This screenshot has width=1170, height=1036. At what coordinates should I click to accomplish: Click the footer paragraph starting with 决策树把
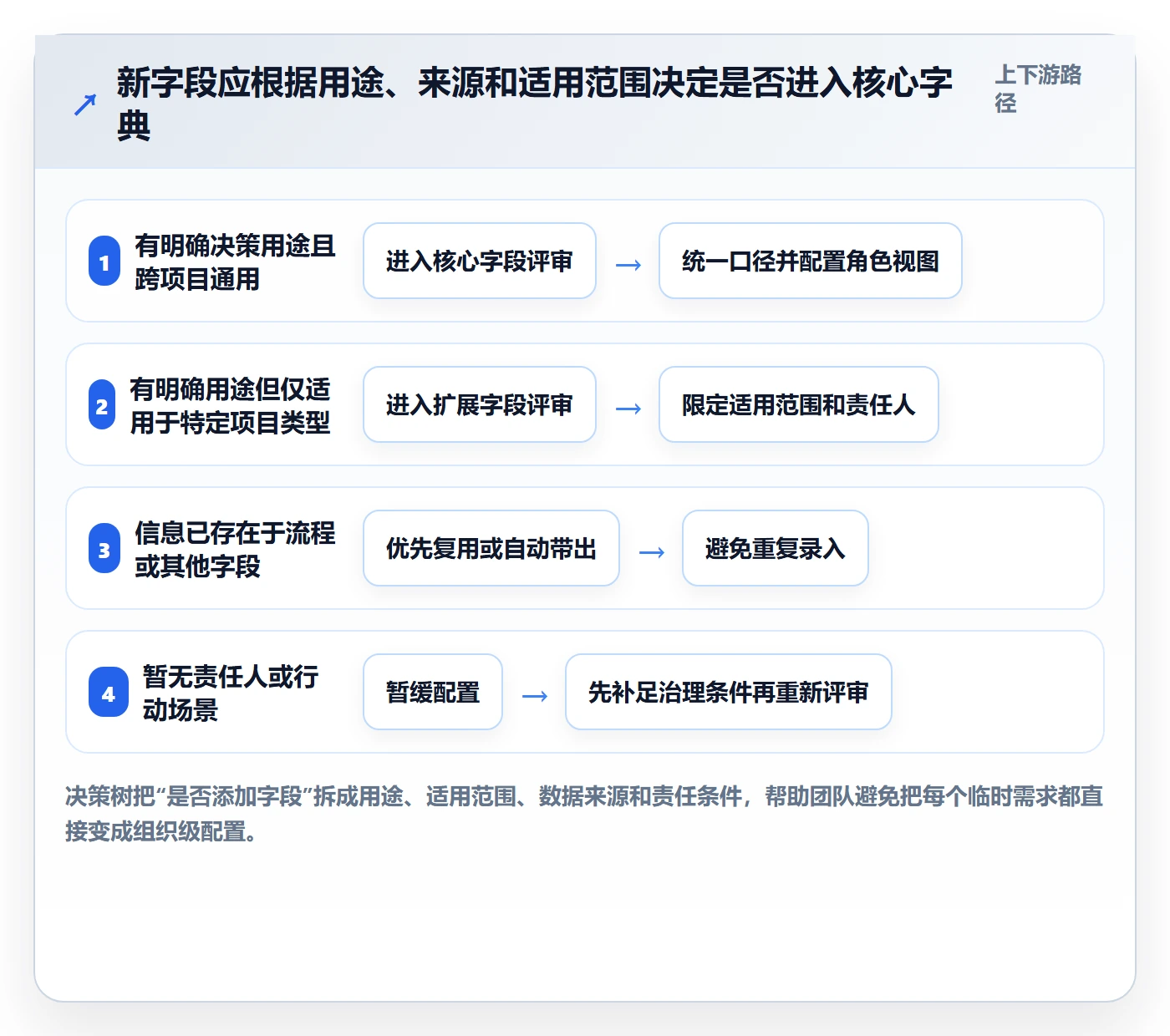pyautogui.click(x=584, y=814)
